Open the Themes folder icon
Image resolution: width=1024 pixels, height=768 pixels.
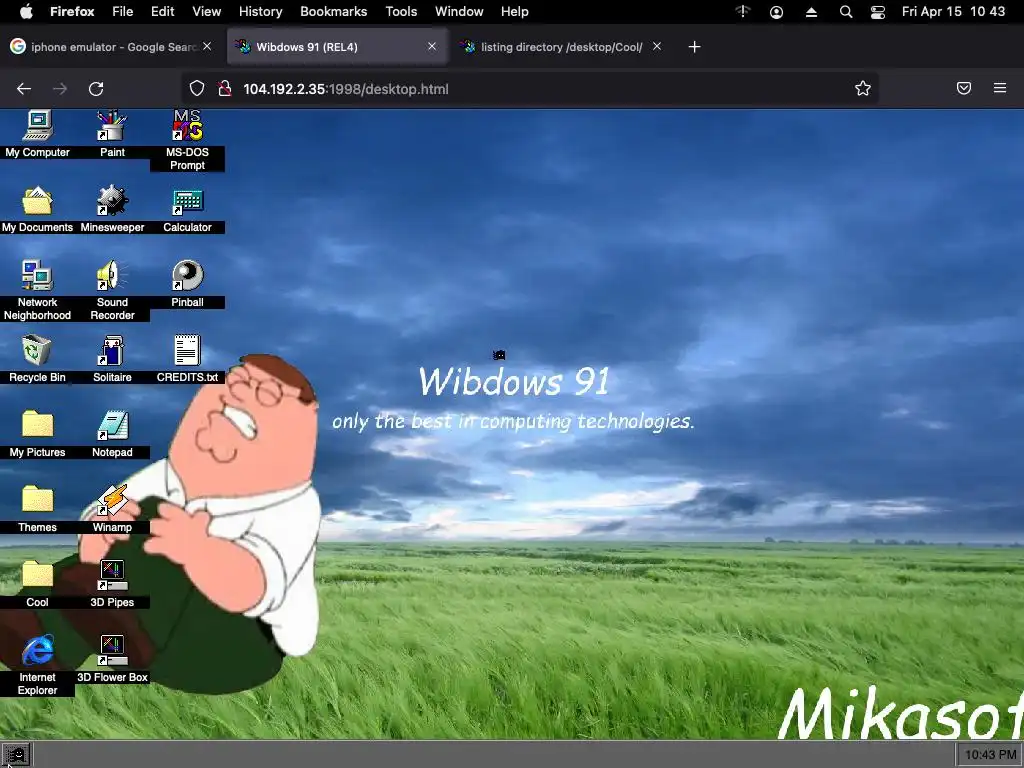click(37, 509)
